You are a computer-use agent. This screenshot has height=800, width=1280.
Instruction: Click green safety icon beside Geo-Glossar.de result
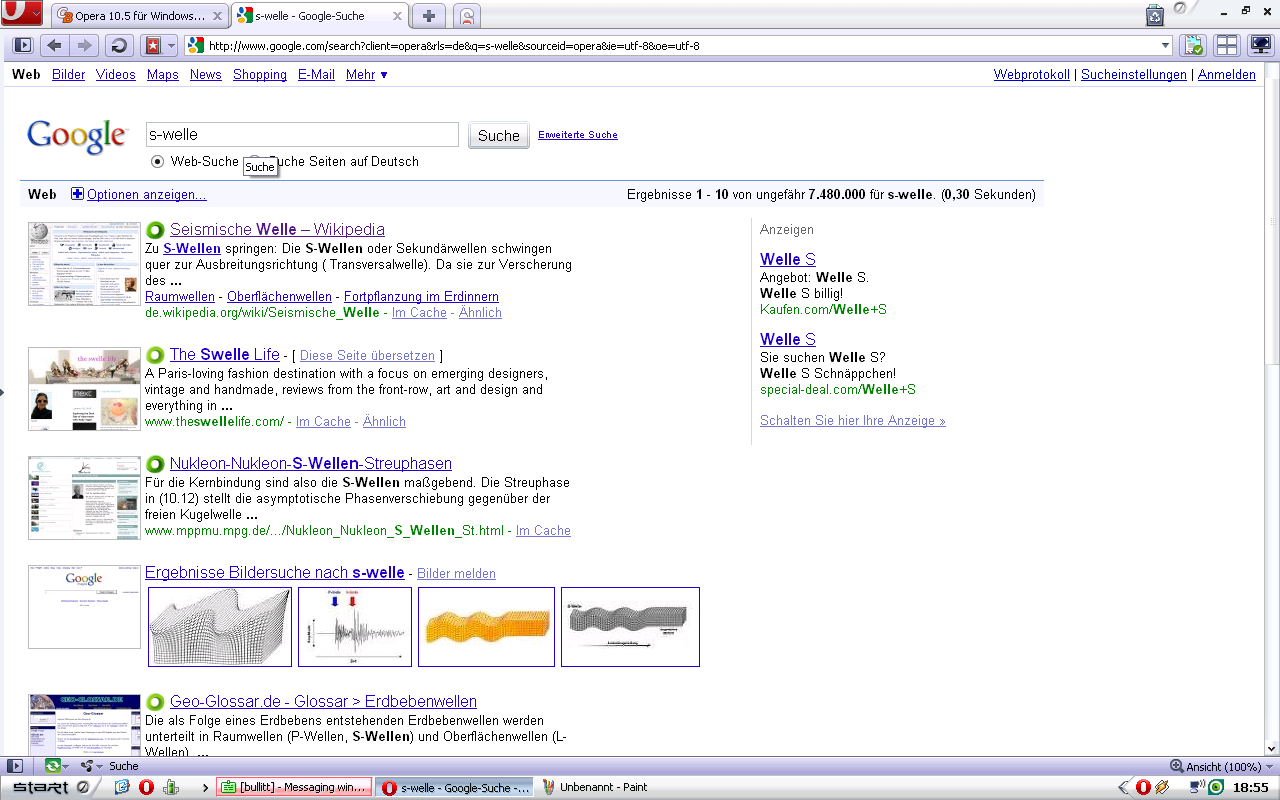point(155,702)
